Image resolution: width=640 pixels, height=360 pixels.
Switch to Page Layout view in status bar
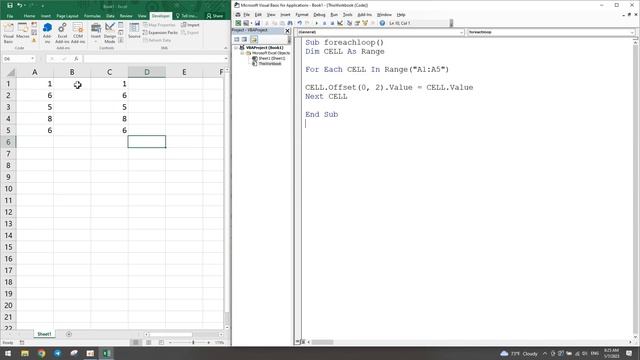[x=149, y=342]
